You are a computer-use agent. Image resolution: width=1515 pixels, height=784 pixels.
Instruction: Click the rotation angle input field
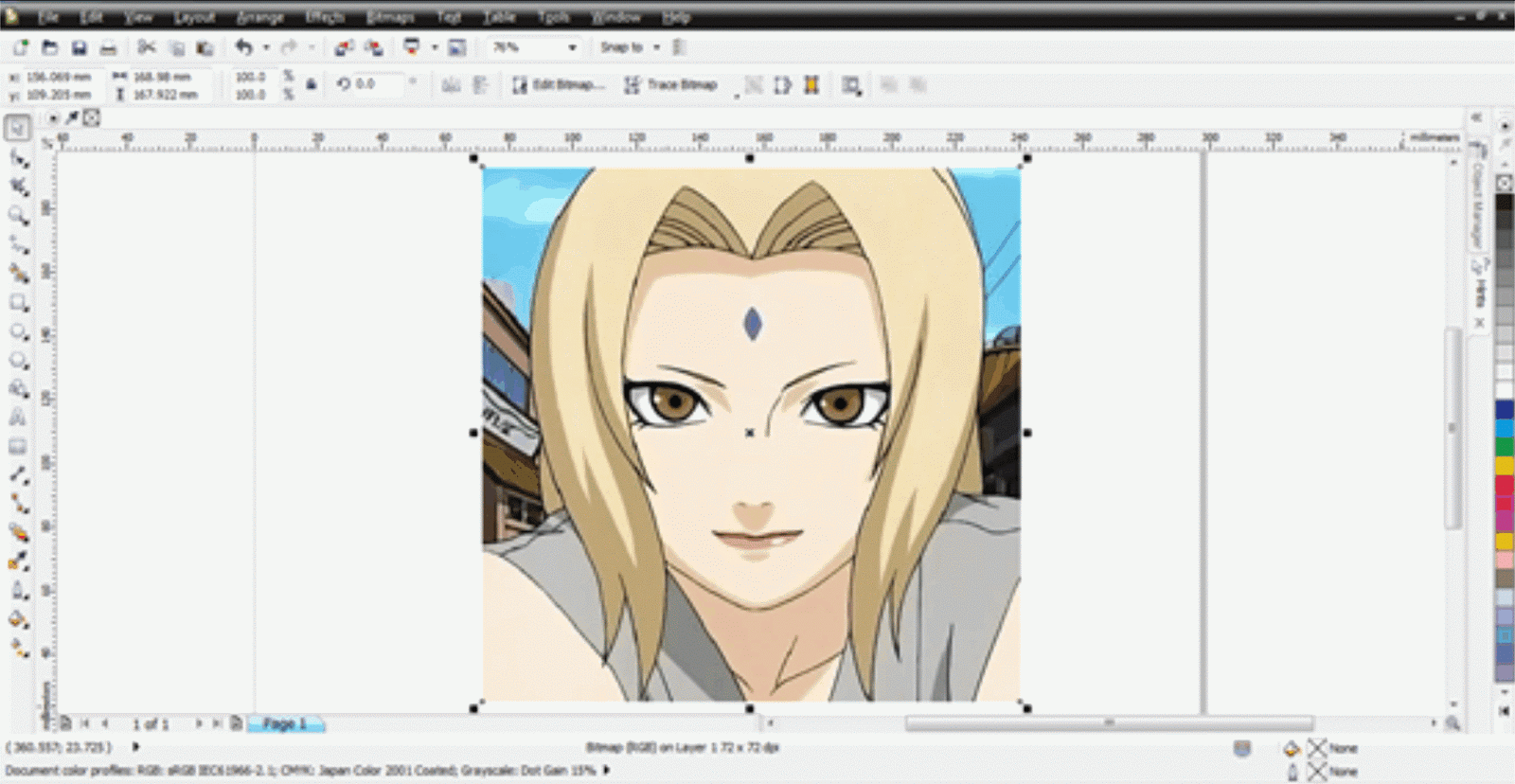pyautogui.click(x=380, y=84)
